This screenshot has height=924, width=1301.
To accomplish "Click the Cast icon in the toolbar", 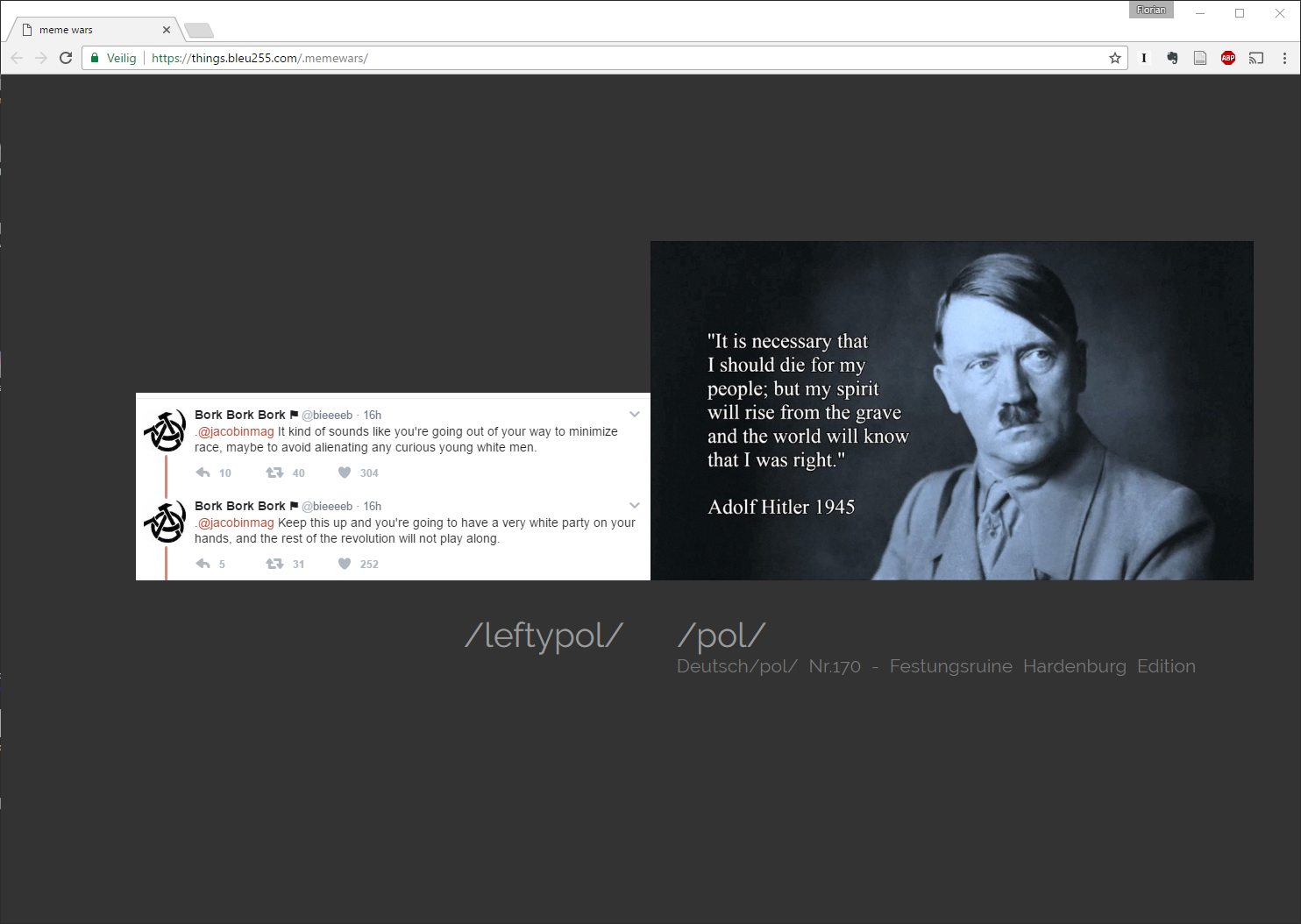I will 1256,58.
